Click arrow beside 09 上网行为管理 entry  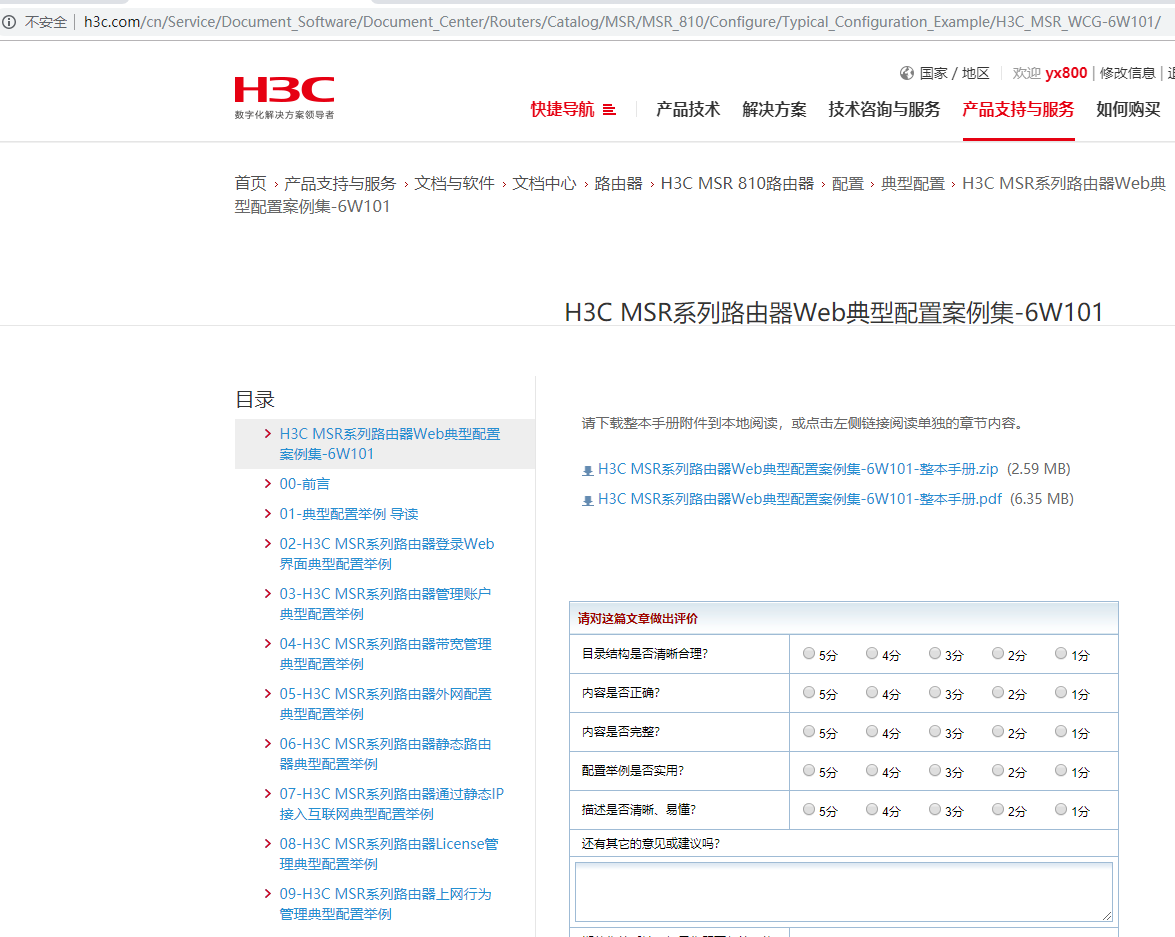pos(268,894)
